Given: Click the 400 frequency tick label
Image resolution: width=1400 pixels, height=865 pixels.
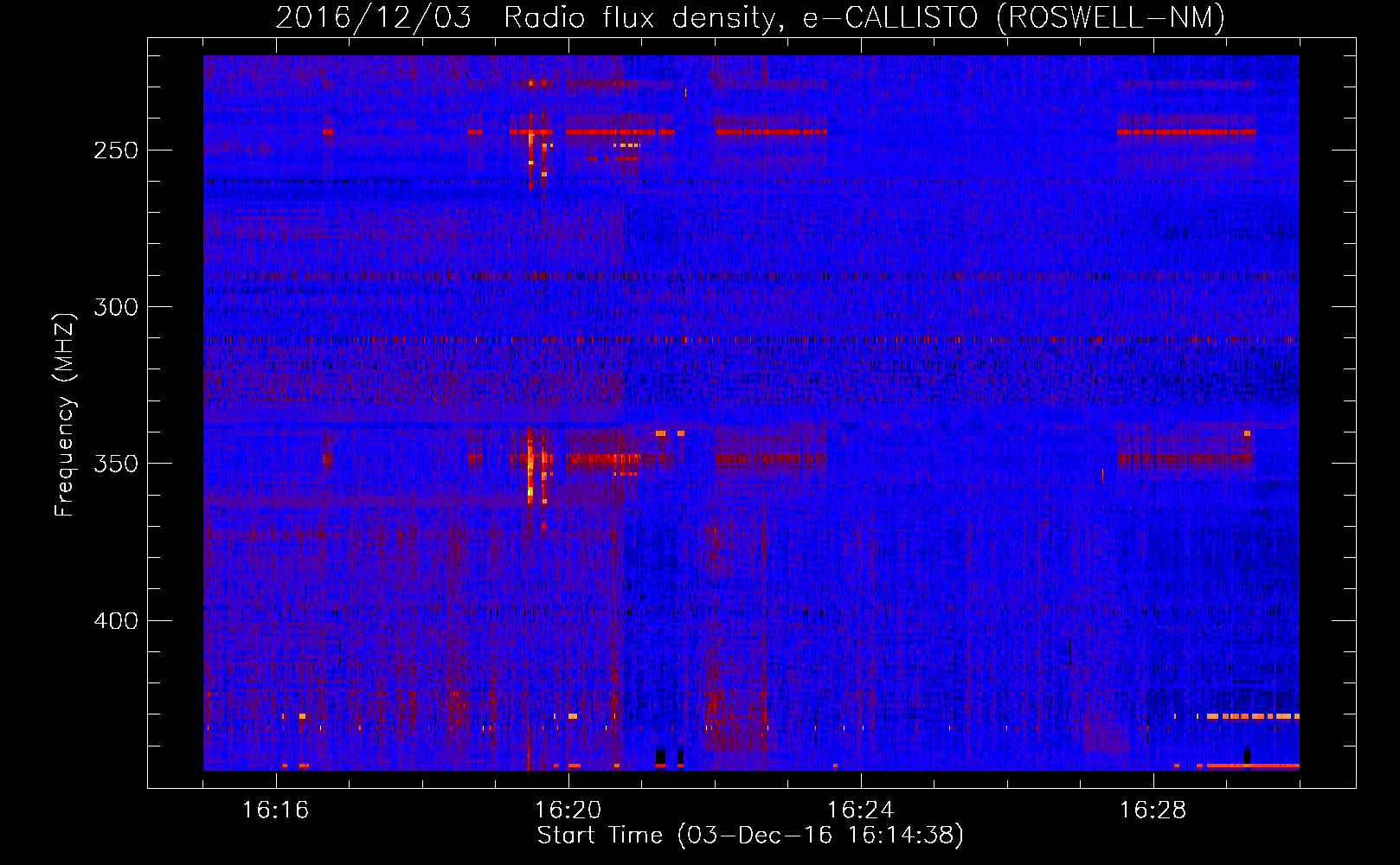Looking at the screenshot, I should [116, 621].
